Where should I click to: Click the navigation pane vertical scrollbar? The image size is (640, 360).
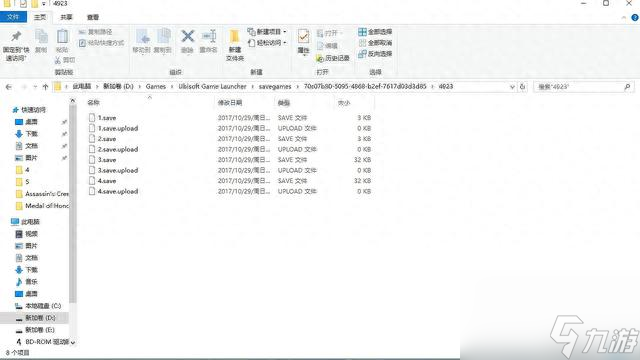73,204
